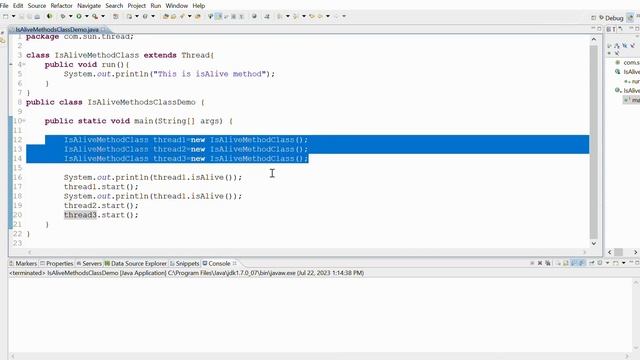This screenshot has width=640, height=360.
Task: Open the File menu
Action: pos(4,6)
